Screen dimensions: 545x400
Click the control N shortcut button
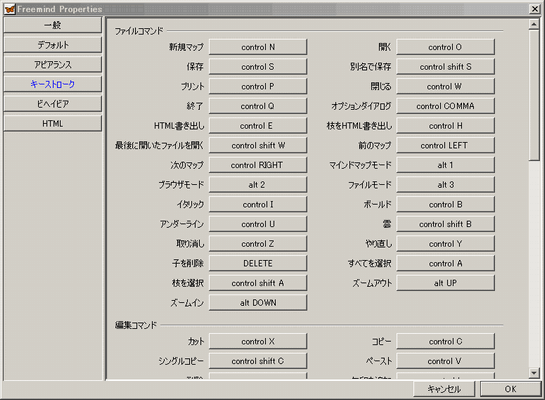[x=258, y=47]
